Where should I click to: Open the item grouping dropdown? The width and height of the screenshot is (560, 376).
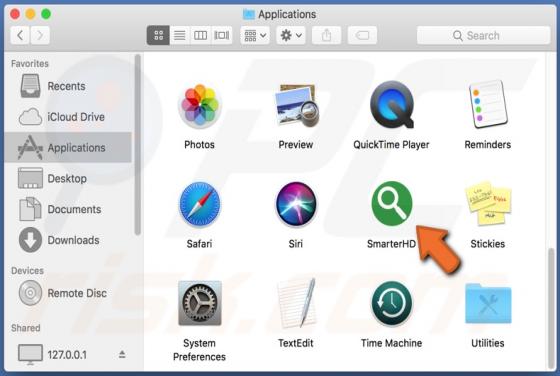(255, 35)
